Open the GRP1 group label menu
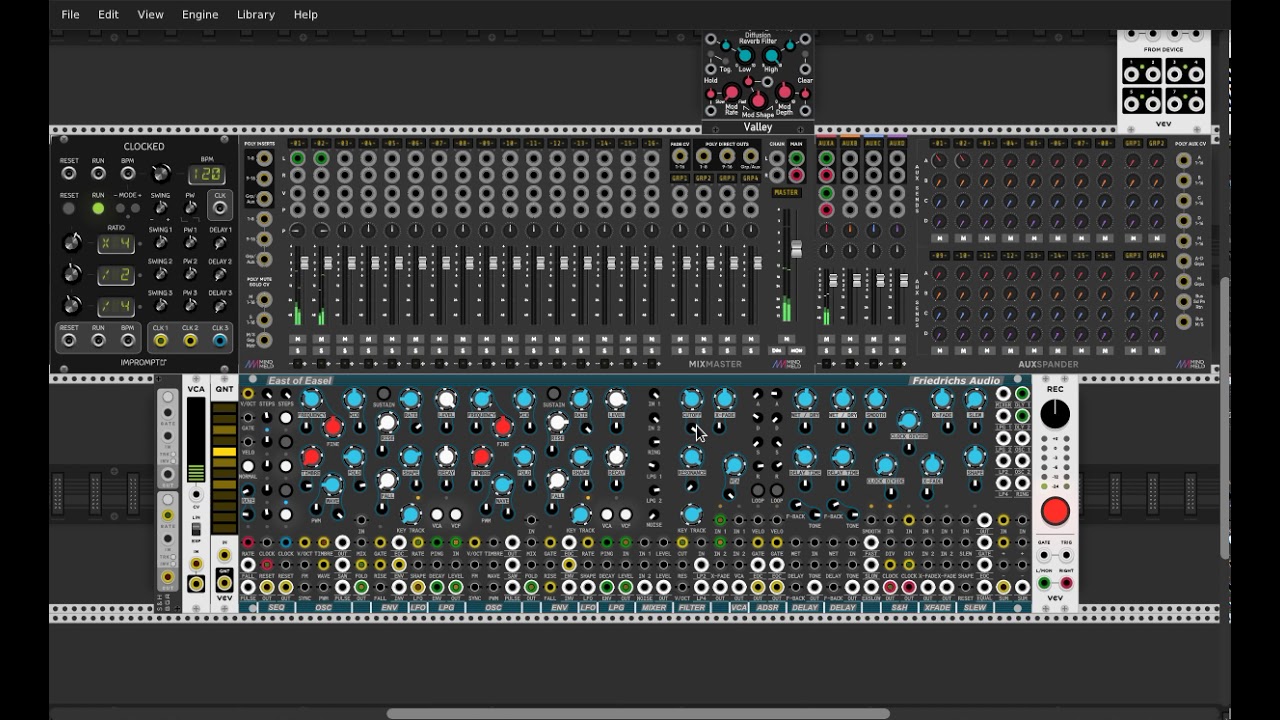This screenshot has height=720, width=1280. [x=680, y=178]
